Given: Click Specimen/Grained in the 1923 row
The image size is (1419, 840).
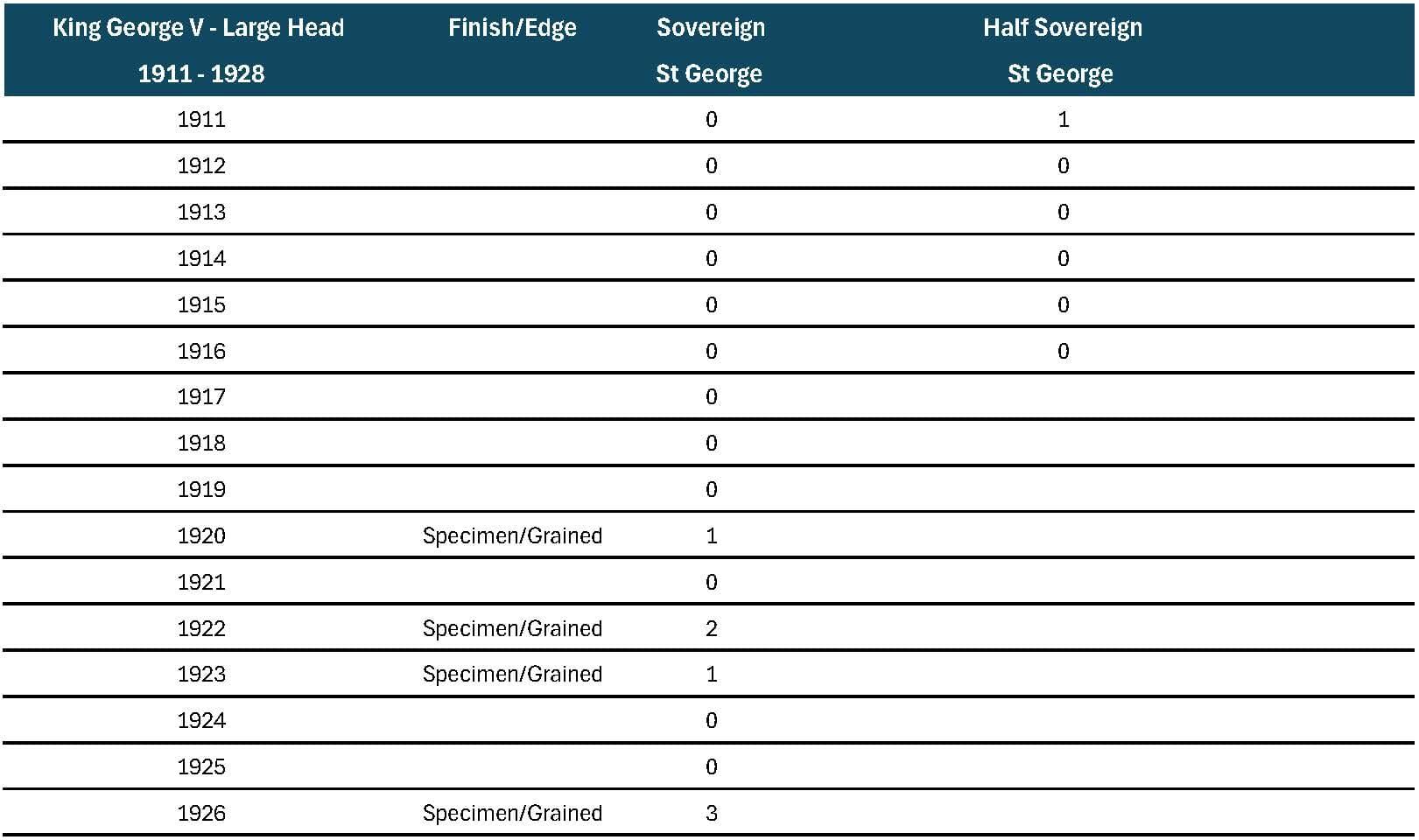Looking at the screenshot, I should click(512, 675).
